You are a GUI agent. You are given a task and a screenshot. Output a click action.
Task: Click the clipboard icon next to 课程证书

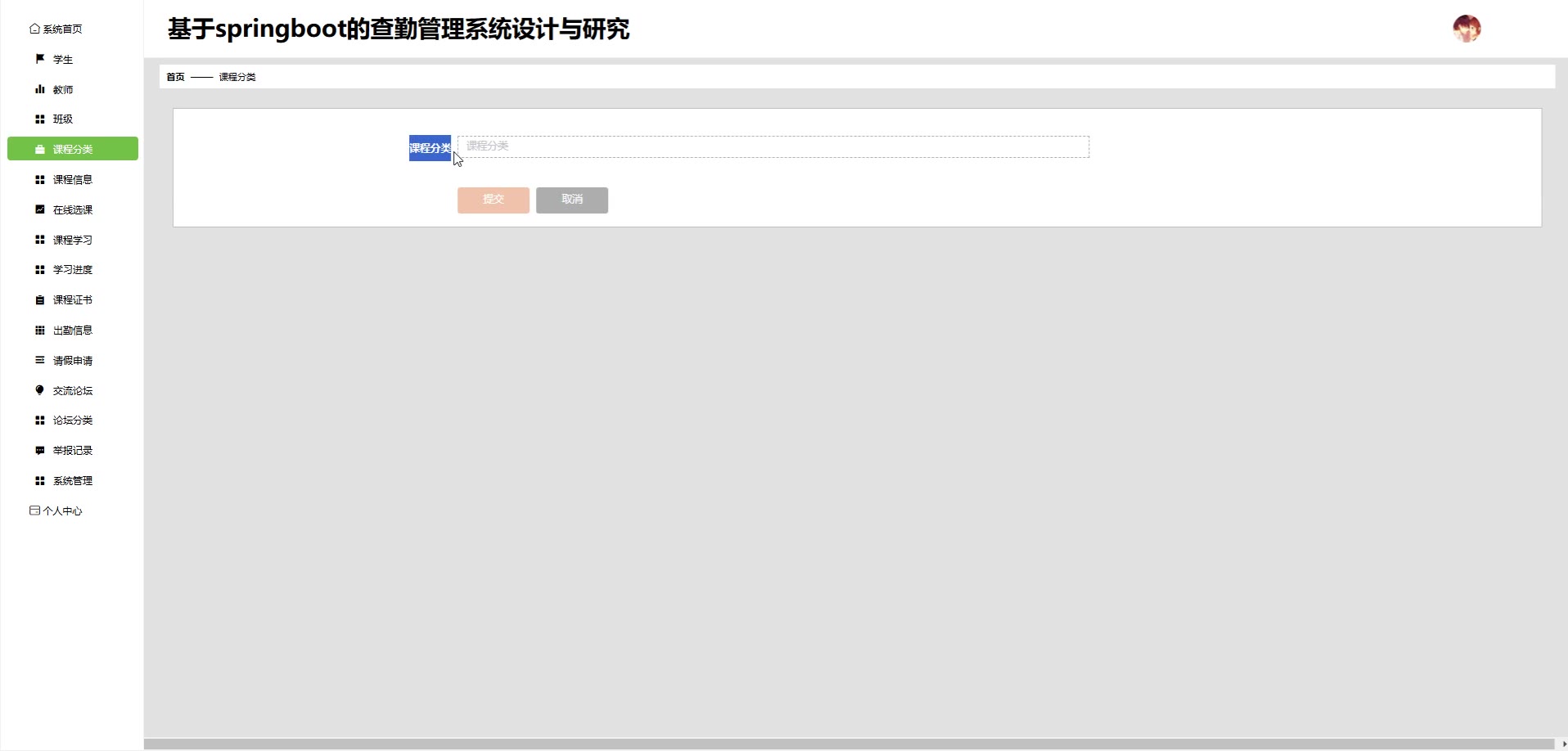(40, 300)
